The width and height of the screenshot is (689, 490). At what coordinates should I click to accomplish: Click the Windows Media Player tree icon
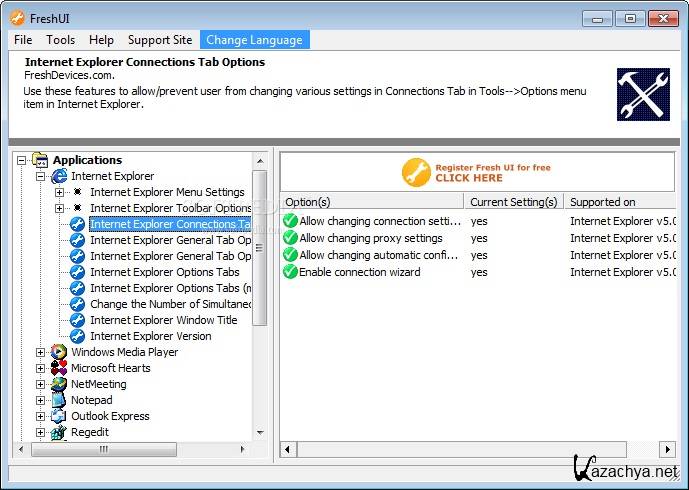(59, 352)
